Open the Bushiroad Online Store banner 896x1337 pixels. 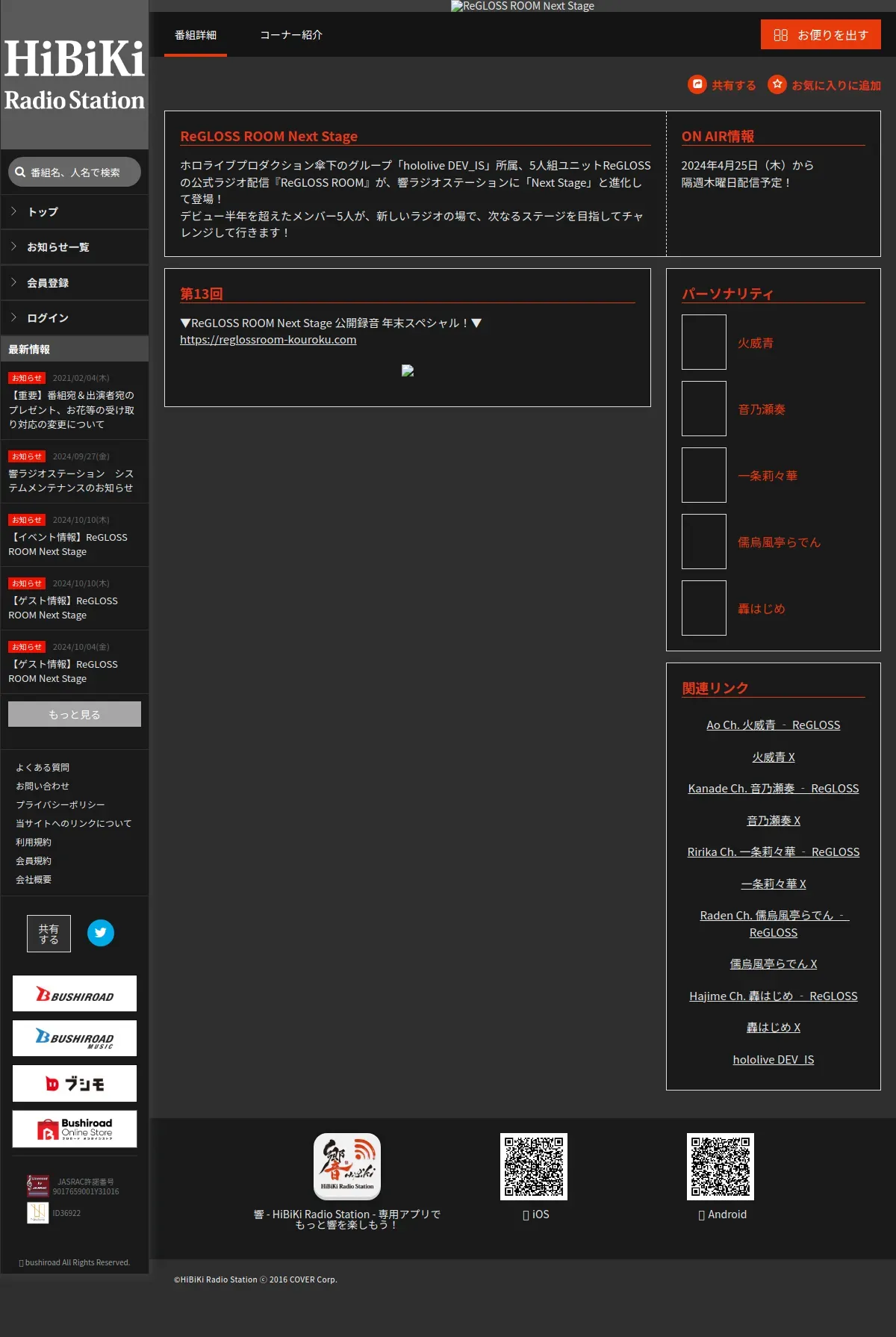pos(75,1129)
